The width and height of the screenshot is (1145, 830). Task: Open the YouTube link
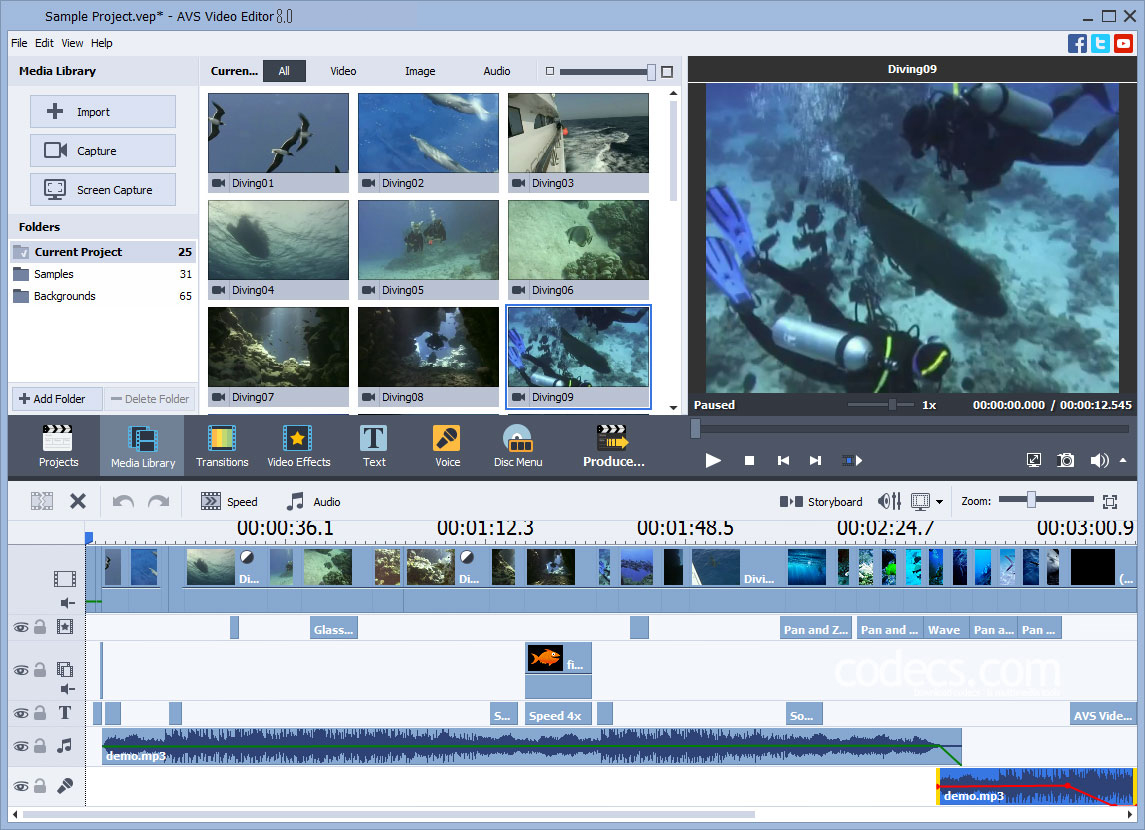[x=1123, y=43]
